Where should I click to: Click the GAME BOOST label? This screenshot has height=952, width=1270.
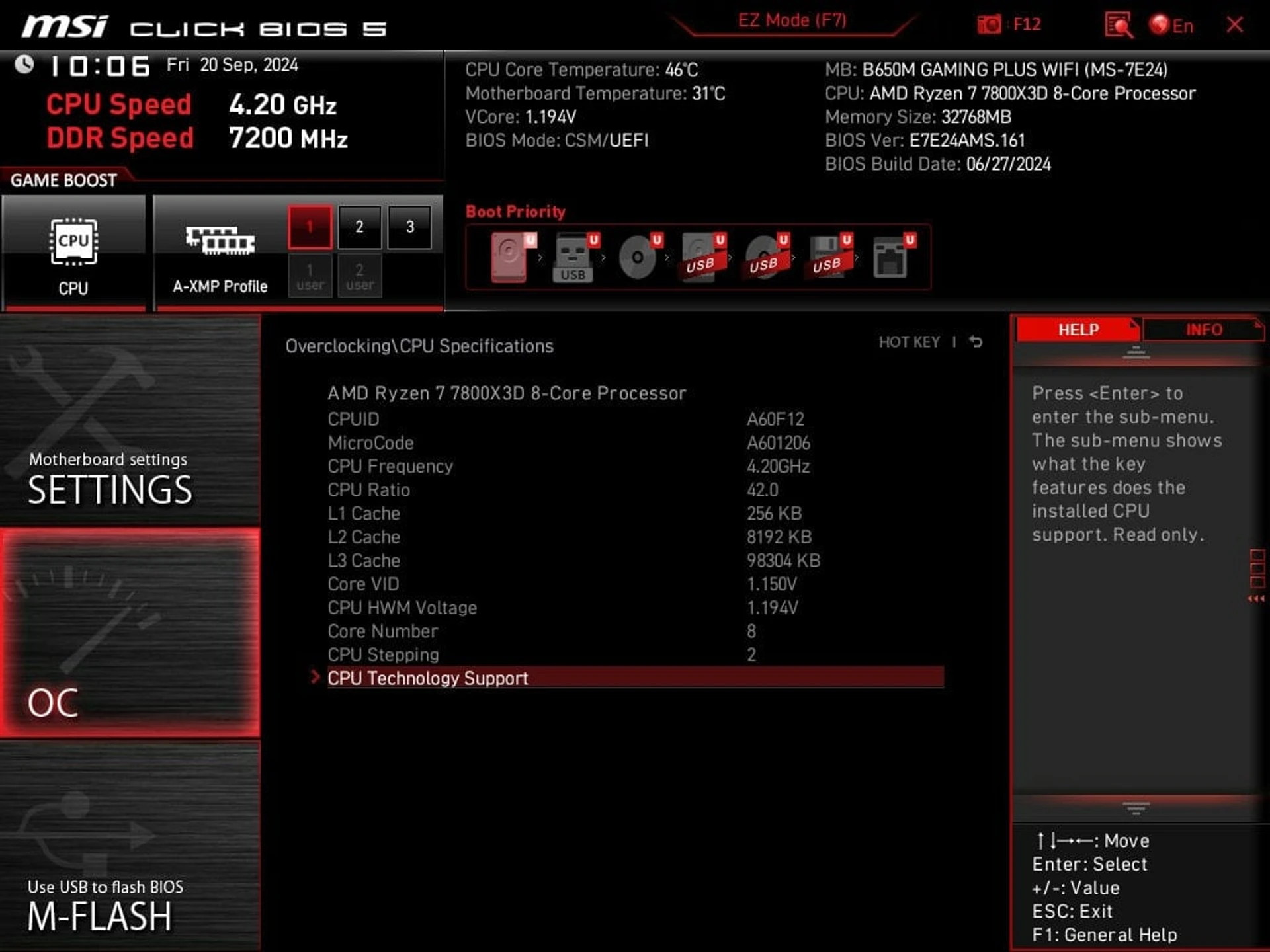pyautogui.click(x=63, y=180)
